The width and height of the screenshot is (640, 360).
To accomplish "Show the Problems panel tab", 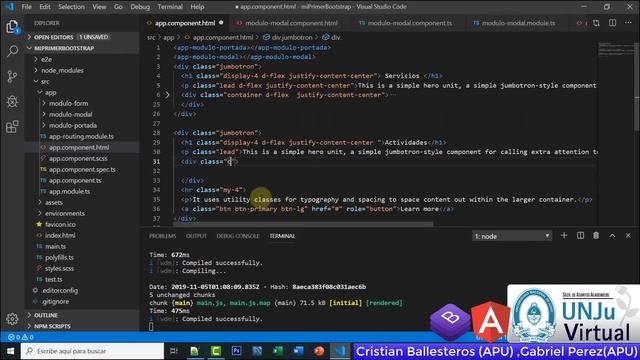I will coord(162,236).
